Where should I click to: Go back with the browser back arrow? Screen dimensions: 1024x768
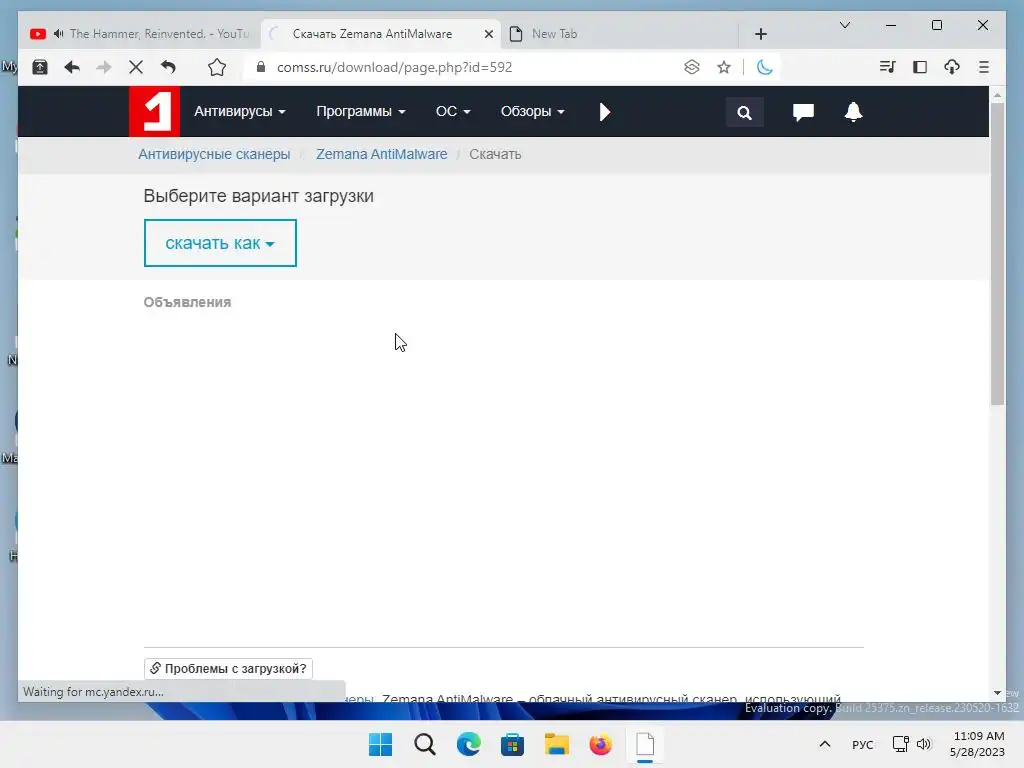click(72, 67)
